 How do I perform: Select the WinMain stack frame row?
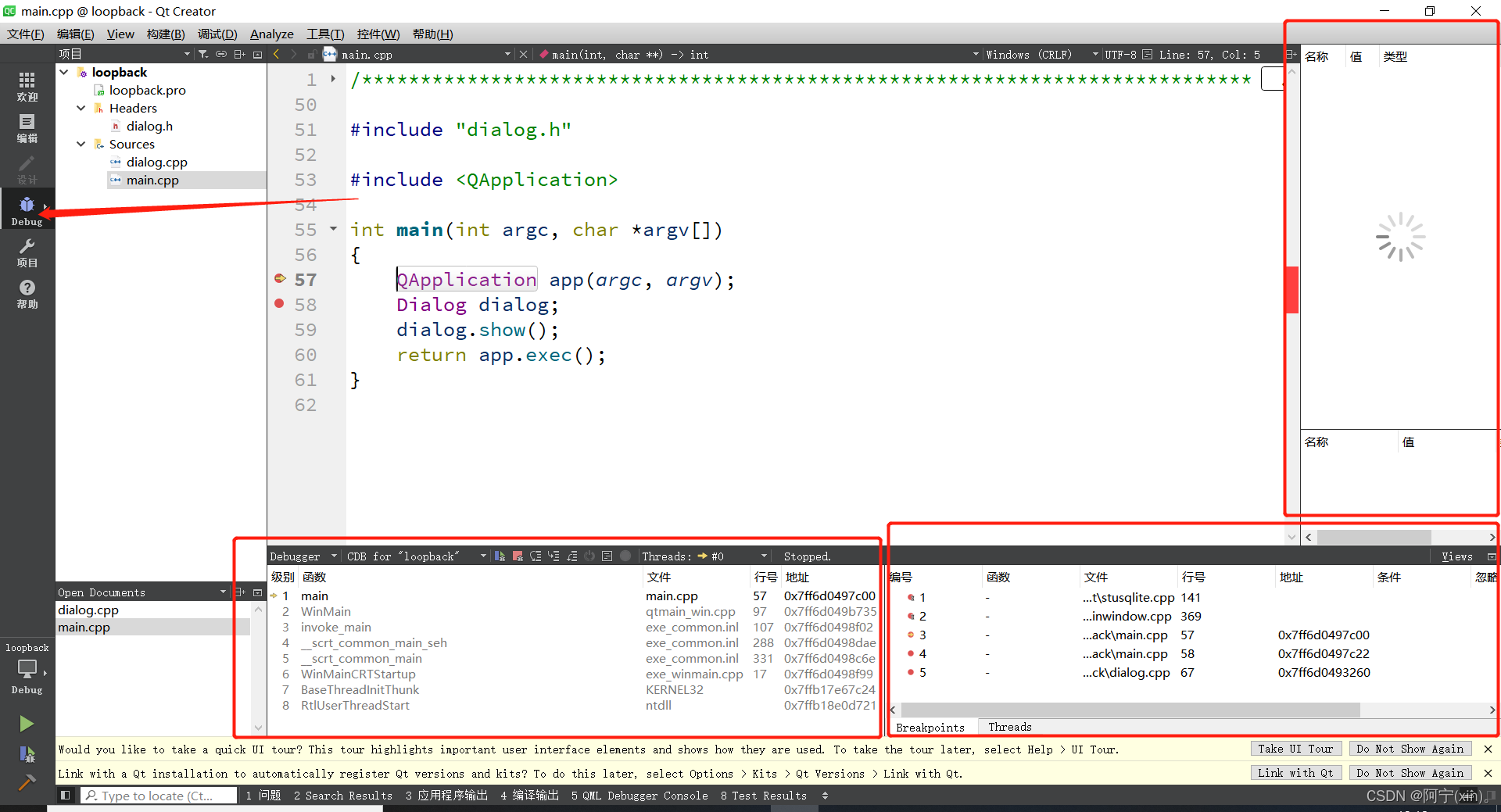click(575, 611)
